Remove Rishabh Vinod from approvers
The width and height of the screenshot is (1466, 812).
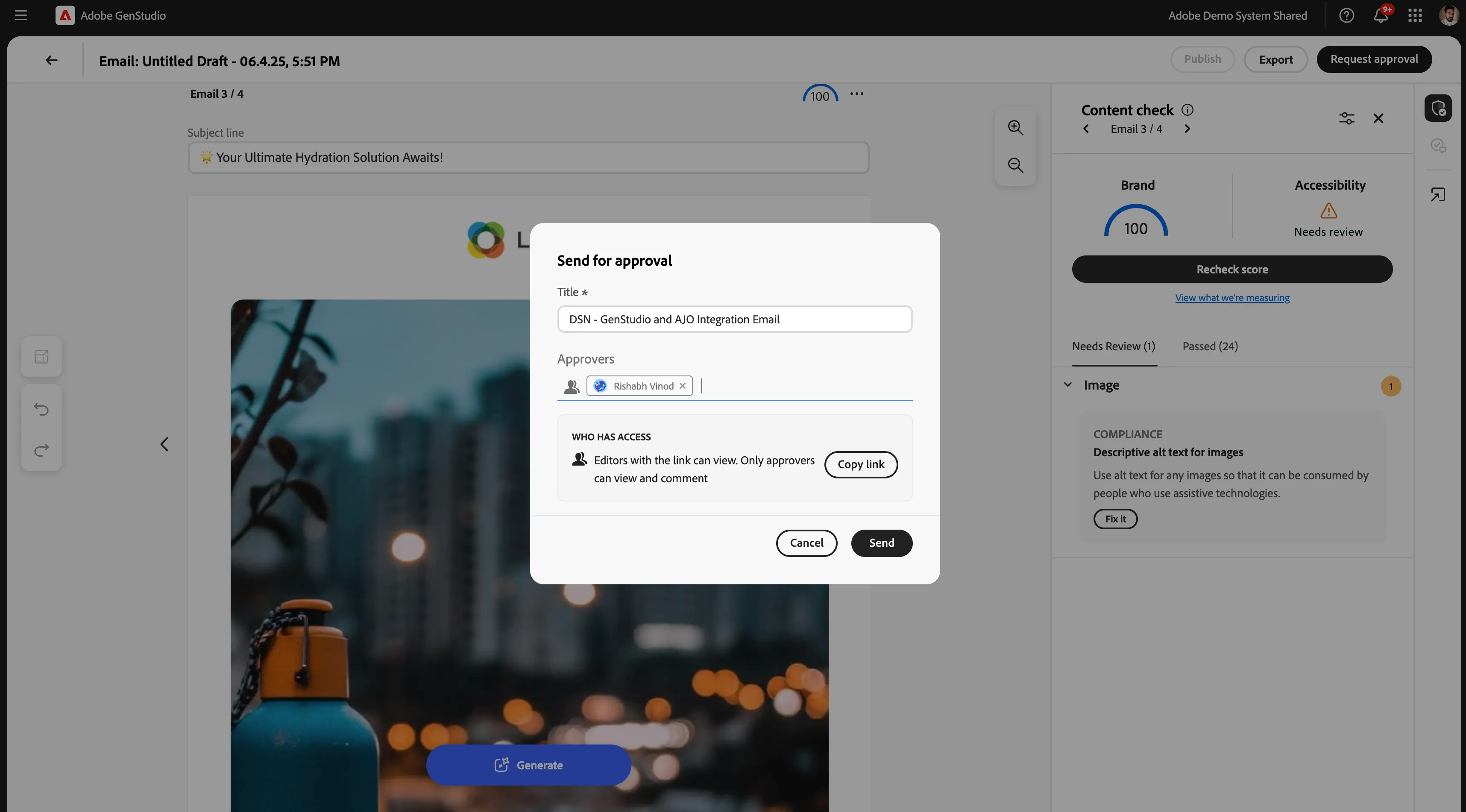(x=682, y=385)
